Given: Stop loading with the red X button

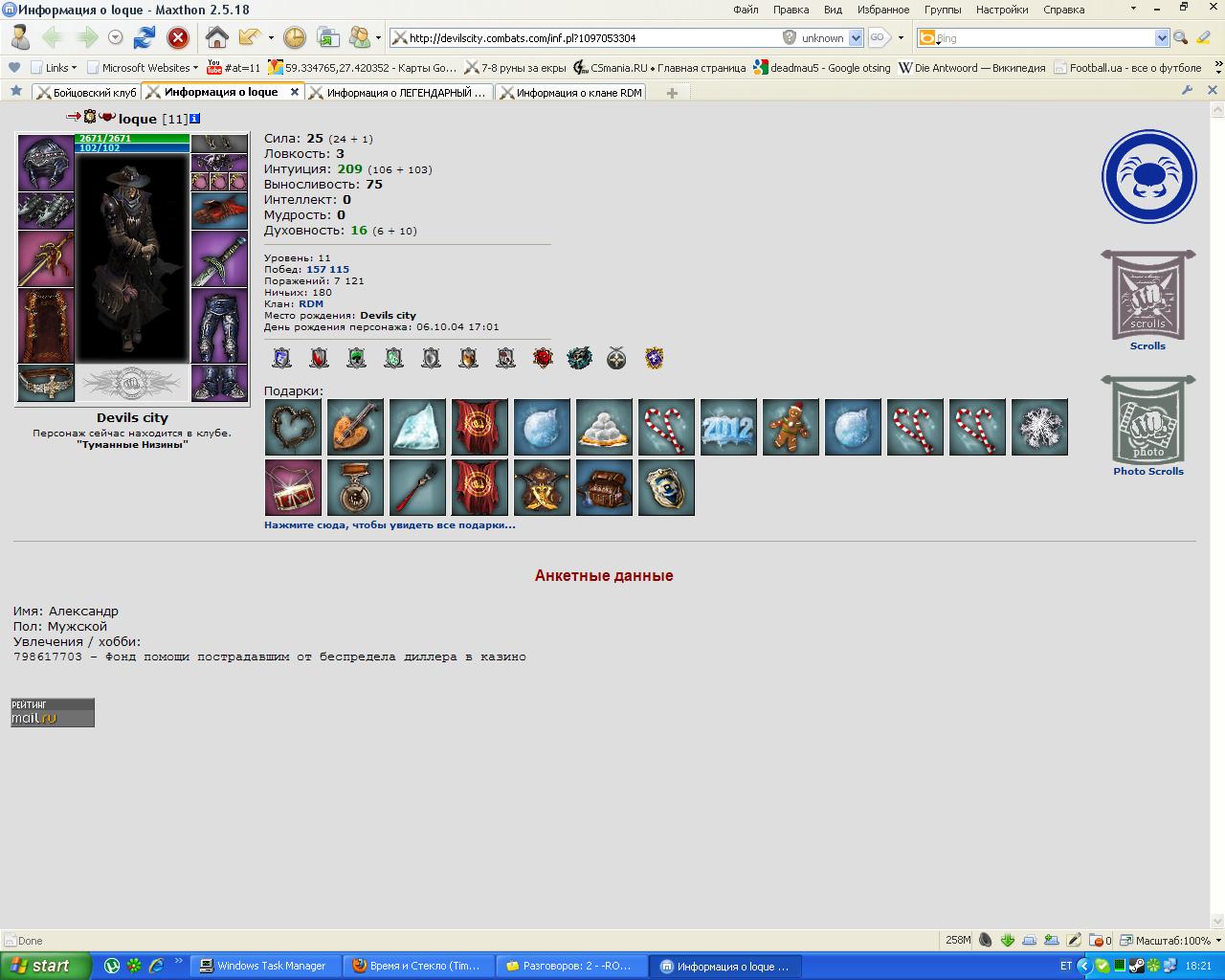Looking at the screenshot, I should pyautogui.click(x=178, y=37).
